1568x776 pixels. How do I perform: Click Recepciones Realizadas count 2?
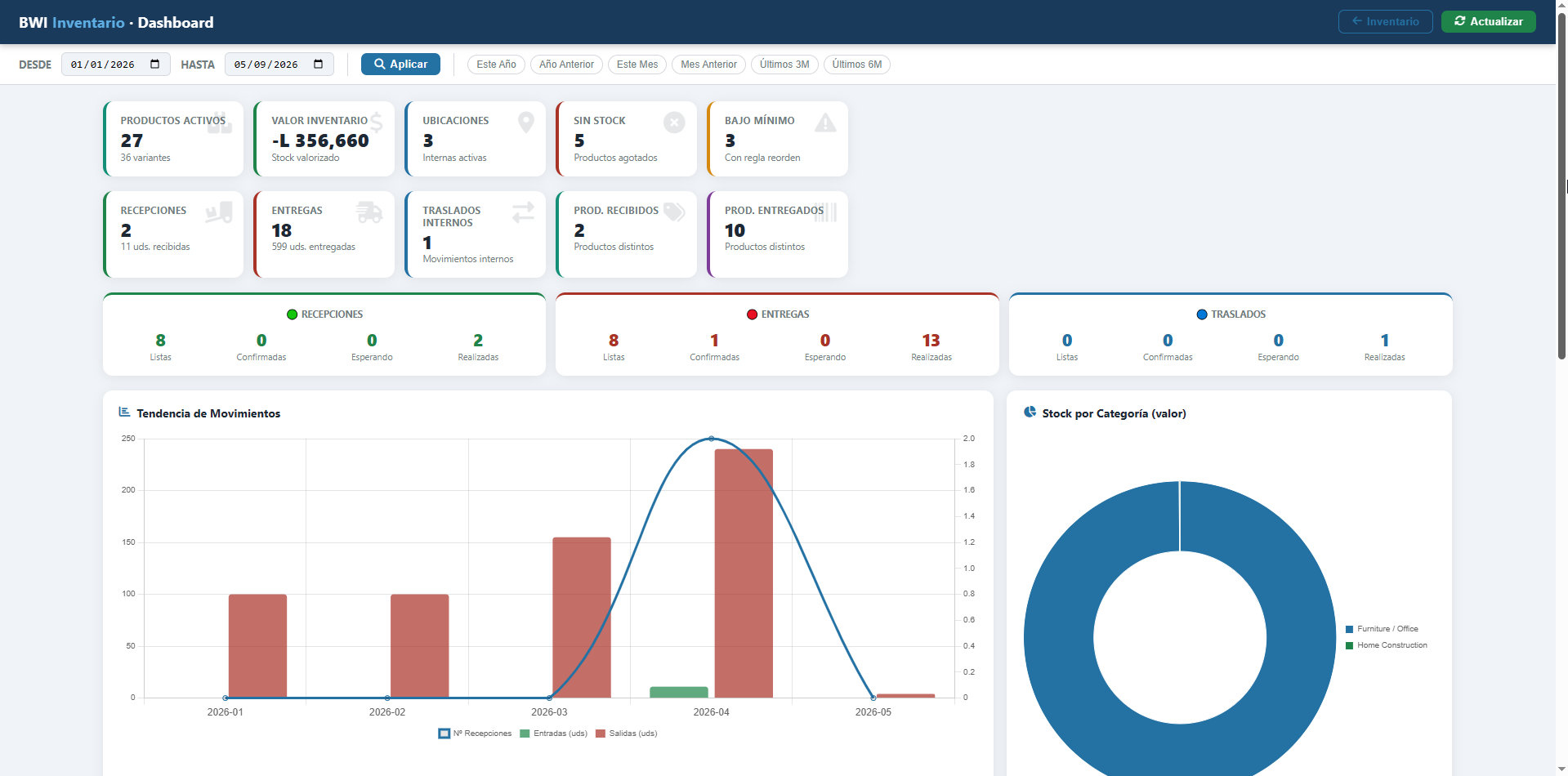(x=478, y=341)
